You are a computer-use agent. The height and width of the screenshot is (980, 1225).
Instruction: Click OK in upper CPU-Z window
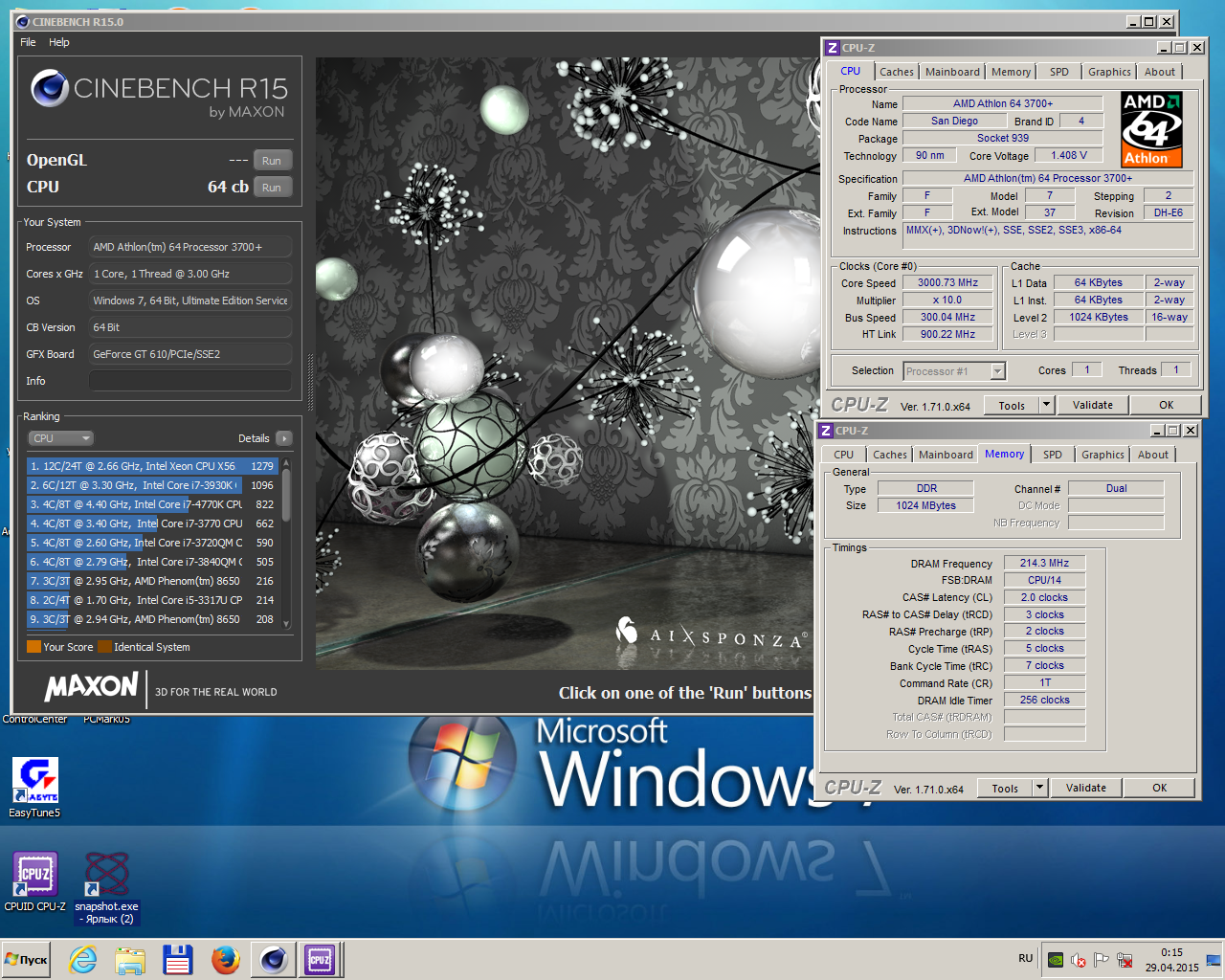pos(1167,405)
